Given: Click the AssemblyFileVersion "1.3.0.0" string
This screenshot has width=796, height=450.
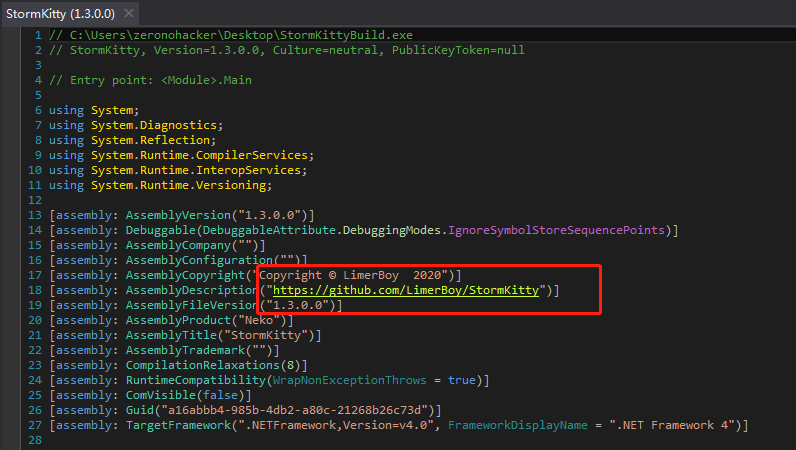Looking at the screenshot, I should coord(297,305).
